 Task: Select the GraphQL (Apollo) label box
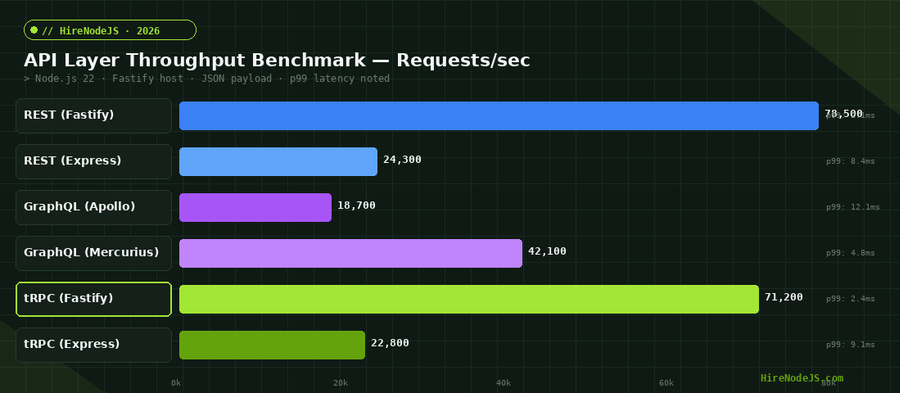point(94,207)
